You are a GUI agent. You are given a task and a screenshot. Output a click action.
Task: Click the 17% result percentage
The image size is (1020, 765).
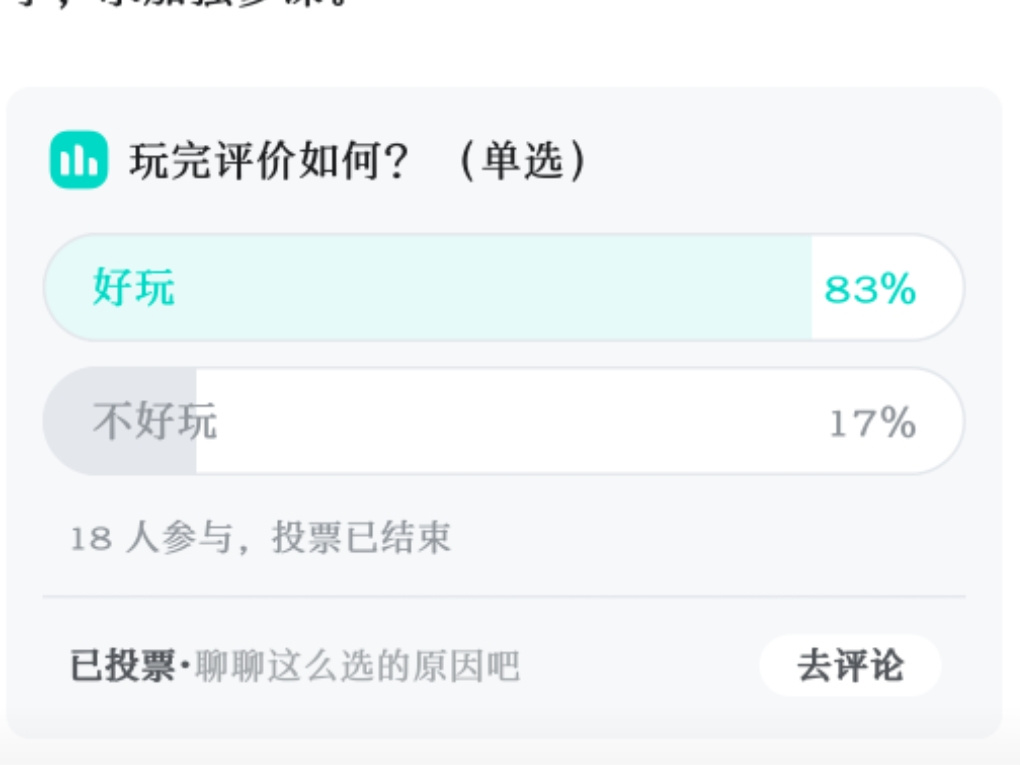pos(872,423)
